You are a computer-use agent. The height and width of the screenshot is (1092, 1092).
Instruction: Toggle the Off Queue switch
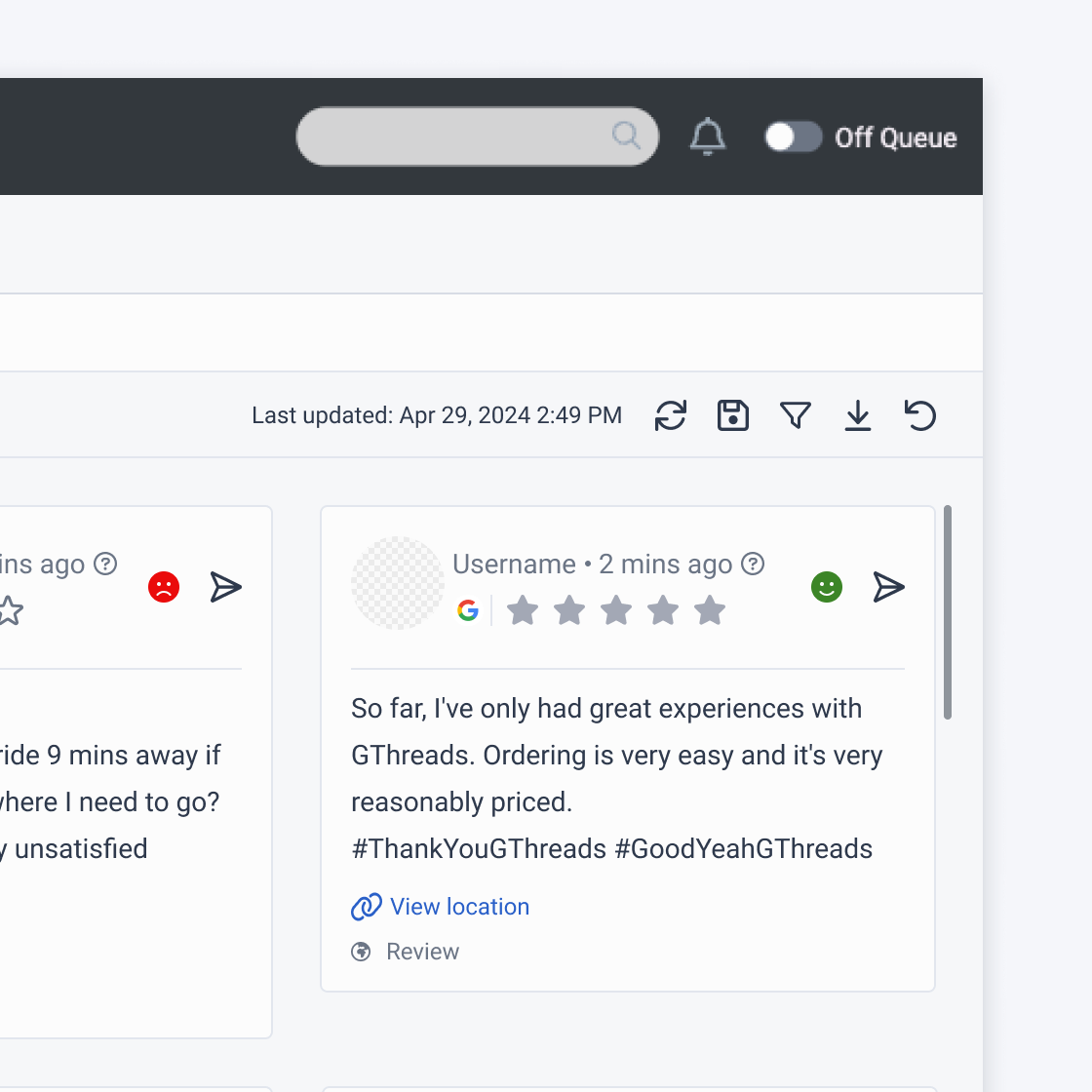click(793, 137)
